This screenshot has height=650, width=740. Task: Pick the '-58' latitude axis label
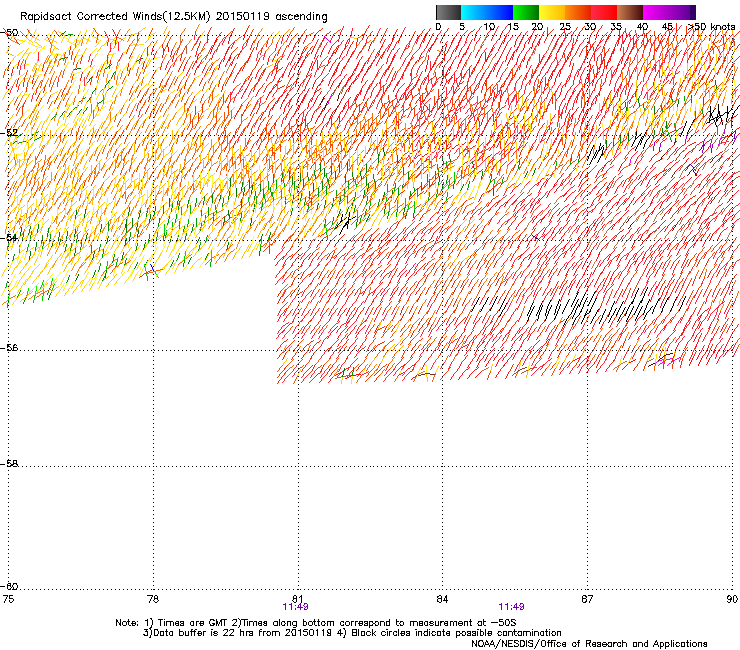[9, 464]
